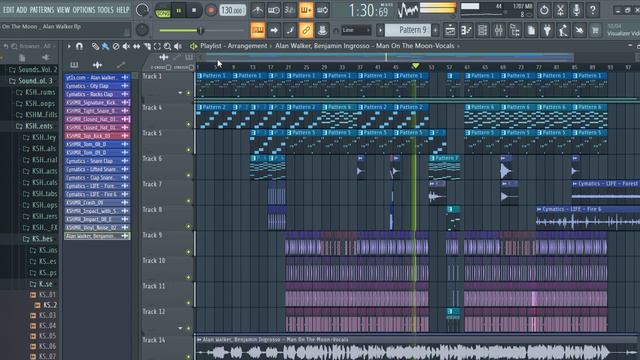The height and width of the screenshot is (360, 640).
Task: Stop playback with the stop button
Action: (x=194, y=11)
